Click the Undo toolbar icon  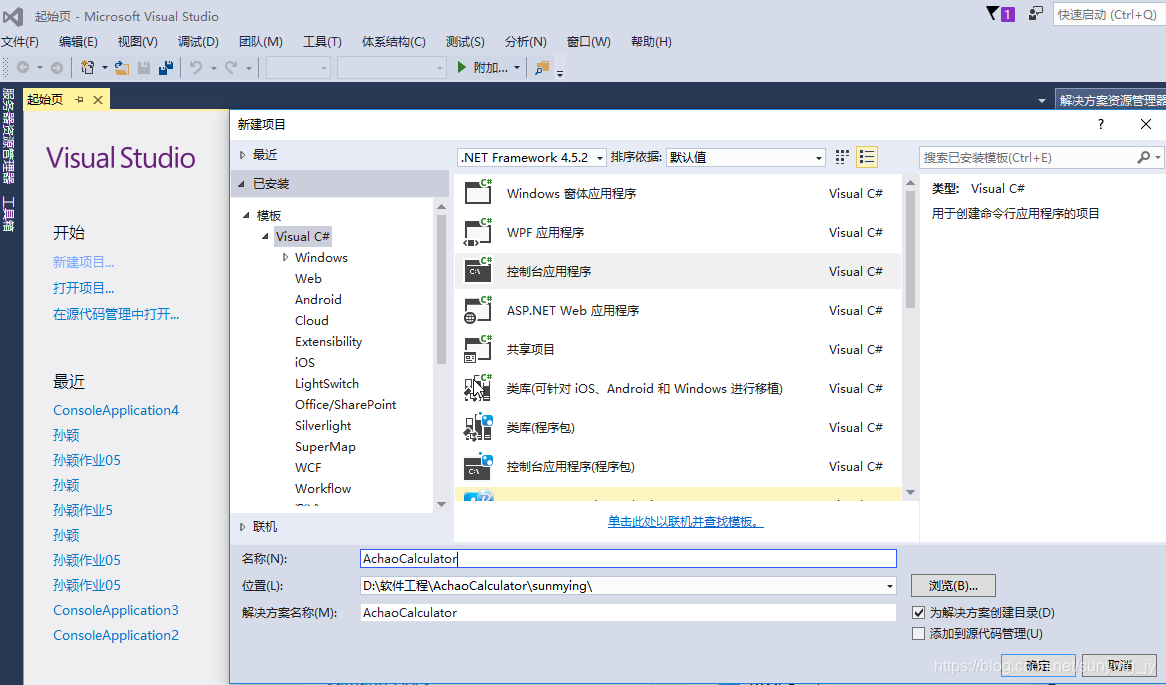pos(196,68)
